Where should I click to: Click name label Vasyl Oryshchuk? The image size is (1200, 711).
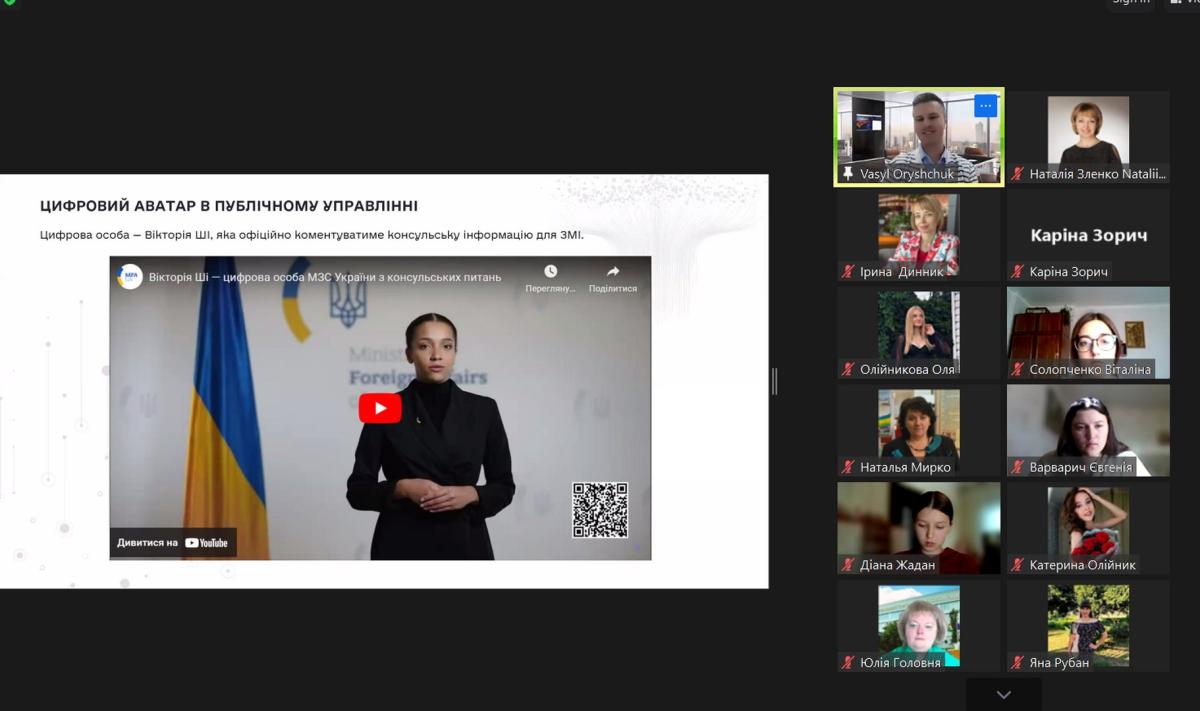907,174
